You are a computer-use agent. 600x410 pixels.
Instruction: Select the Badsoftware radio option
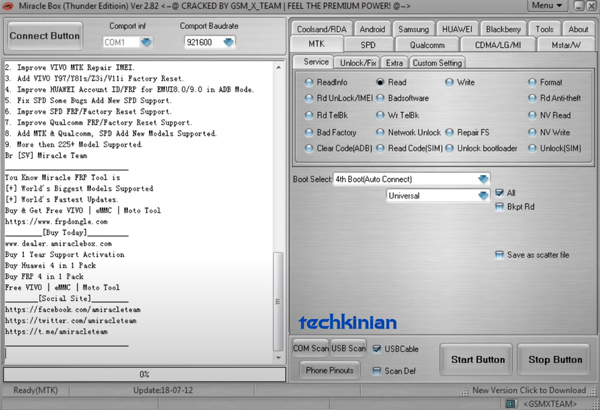point(380,98)
